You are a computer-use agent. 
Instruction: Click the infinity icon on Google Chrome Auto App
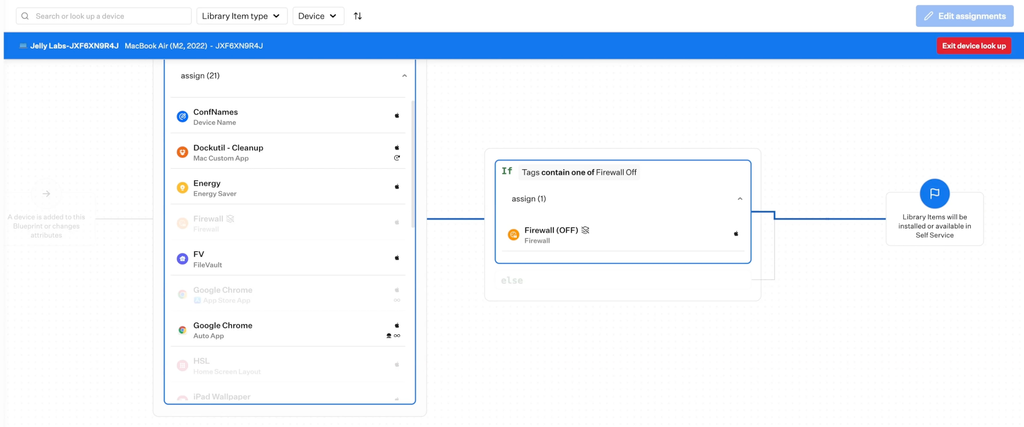tap(397, 336)
